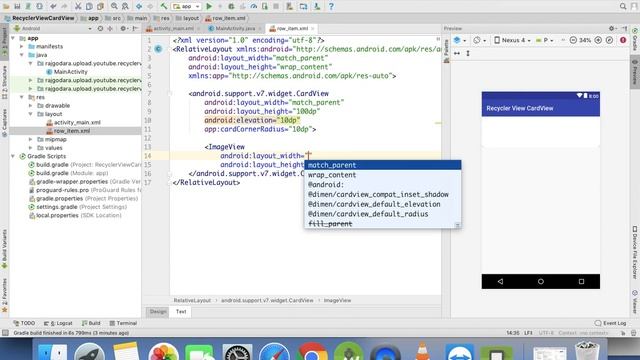The image size is (640, 360).
Task: Switch to the activity_main.xml editor tab
Action: coord(173,29)
